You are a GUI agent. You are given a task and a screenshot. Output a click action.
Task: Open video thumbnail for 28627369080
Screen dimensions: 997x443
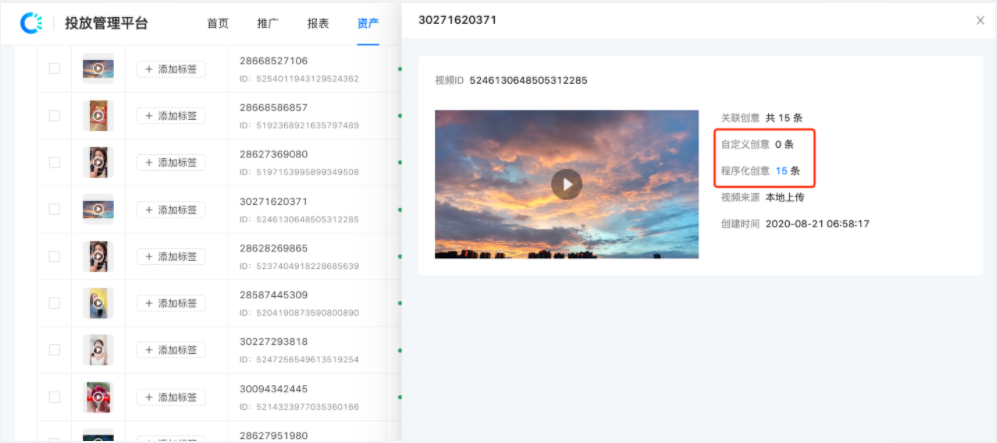pos(98,163)
